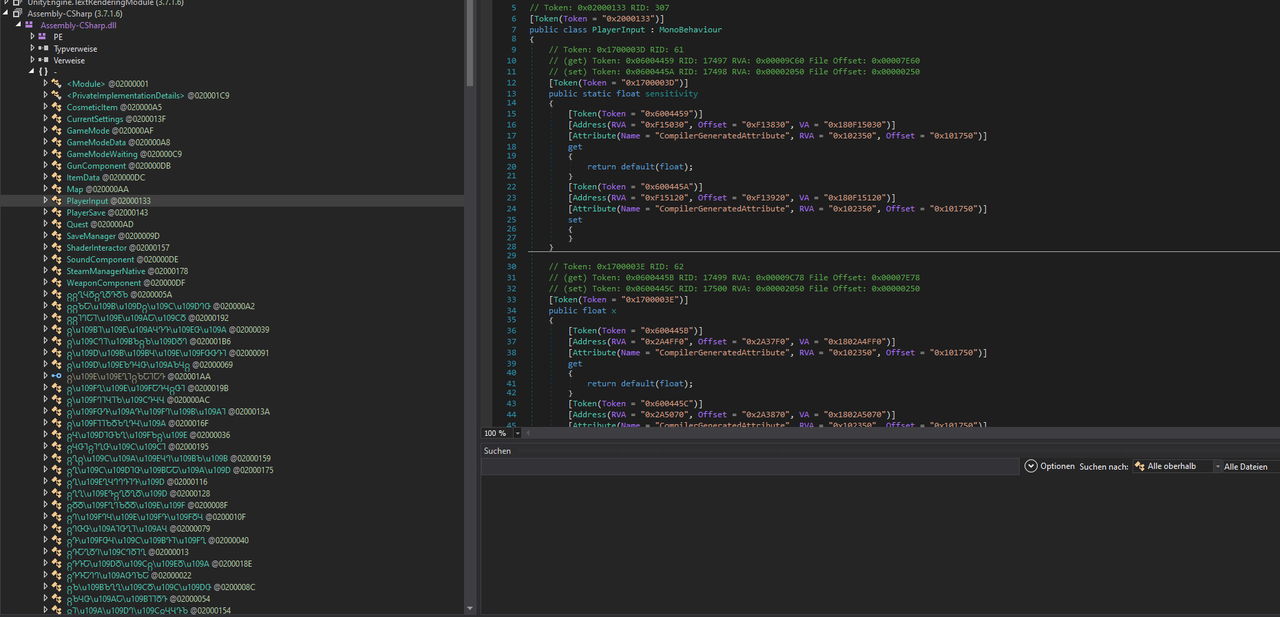Open the 'Alle oberhalb' search type dropdown
1280x617 pixels.
tap(1216, 467)
